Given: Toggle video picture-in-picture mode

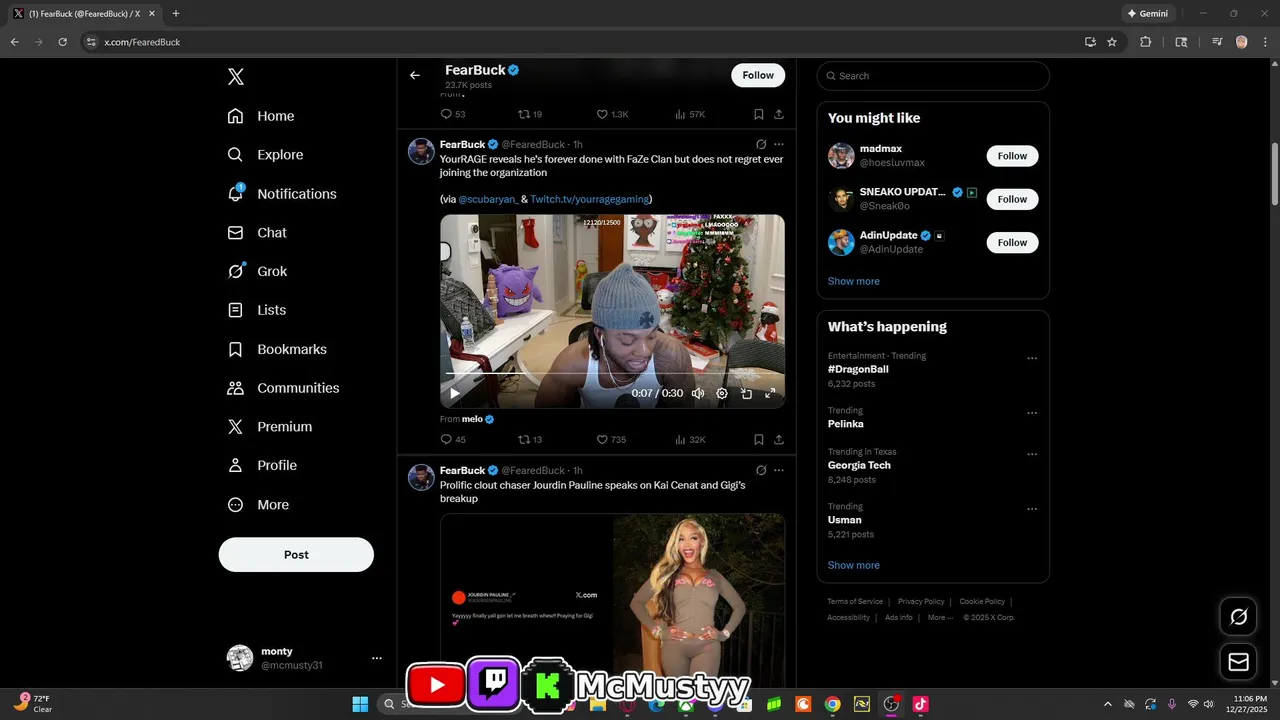Looking at the screenshot, I should click(x=746, y=393).
